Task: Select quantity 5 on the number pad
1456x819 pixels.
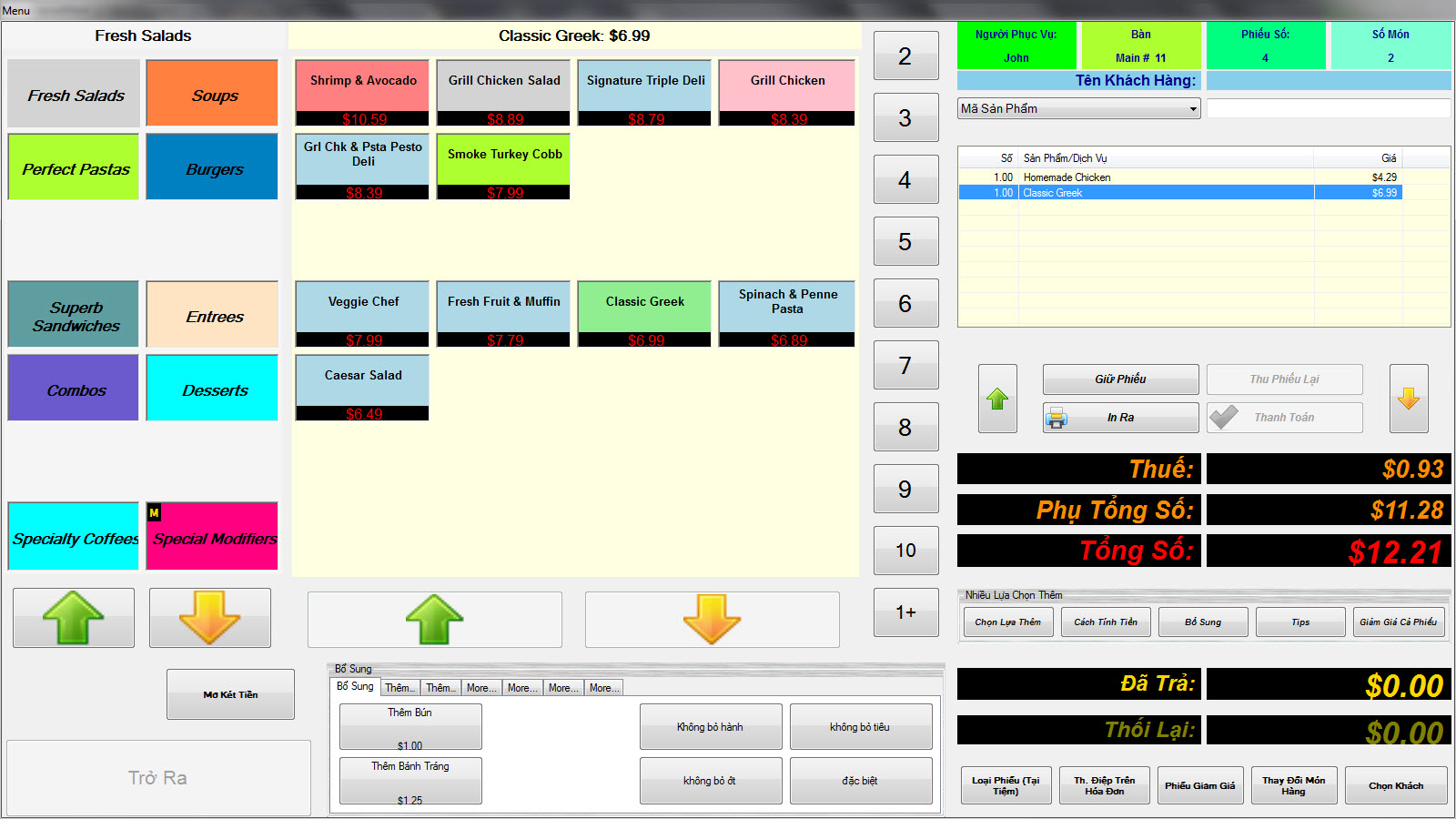Action: click(905, 242)
